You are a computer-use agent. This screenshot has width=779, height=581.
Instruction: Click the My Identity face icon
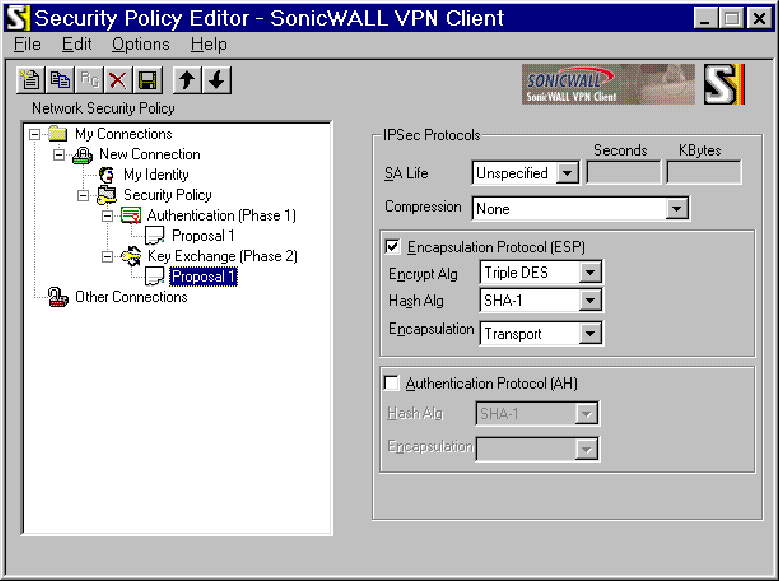(106, 175)
